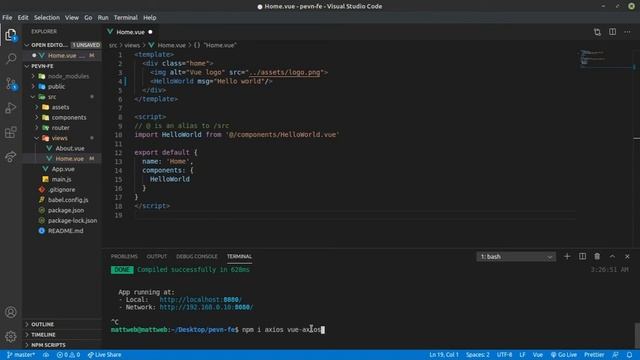Open the Edit menu
Screen dimensions: 640x360
coord(23,18)
